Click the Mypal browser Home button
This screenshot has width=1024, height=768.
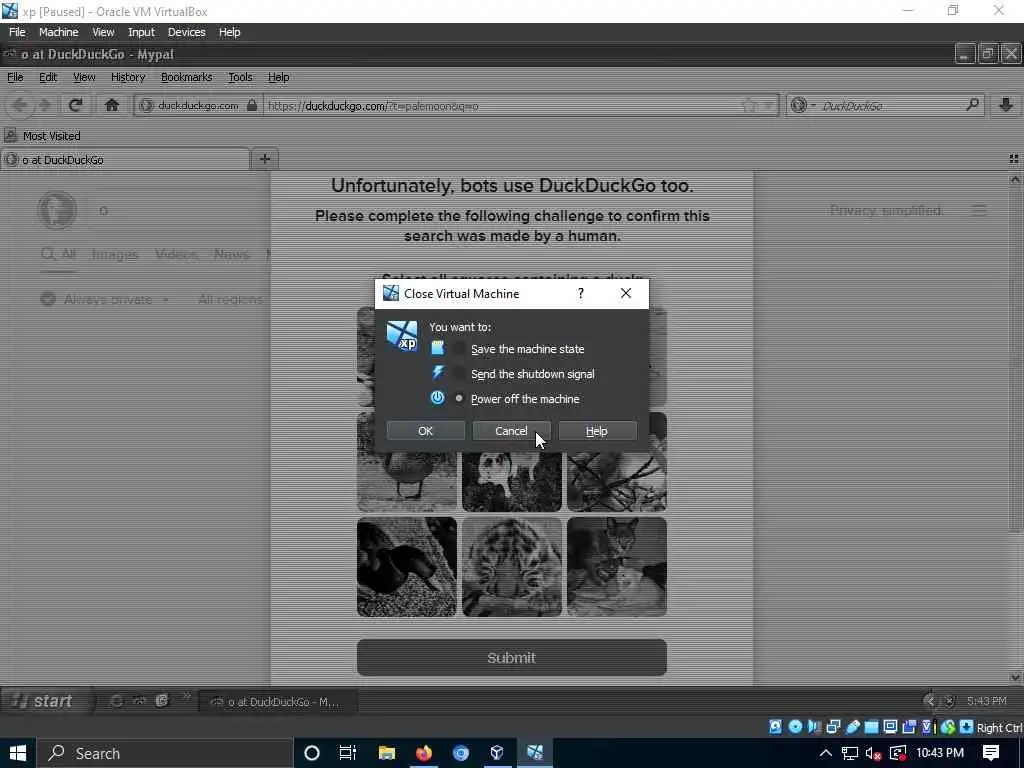pos(112,105)
